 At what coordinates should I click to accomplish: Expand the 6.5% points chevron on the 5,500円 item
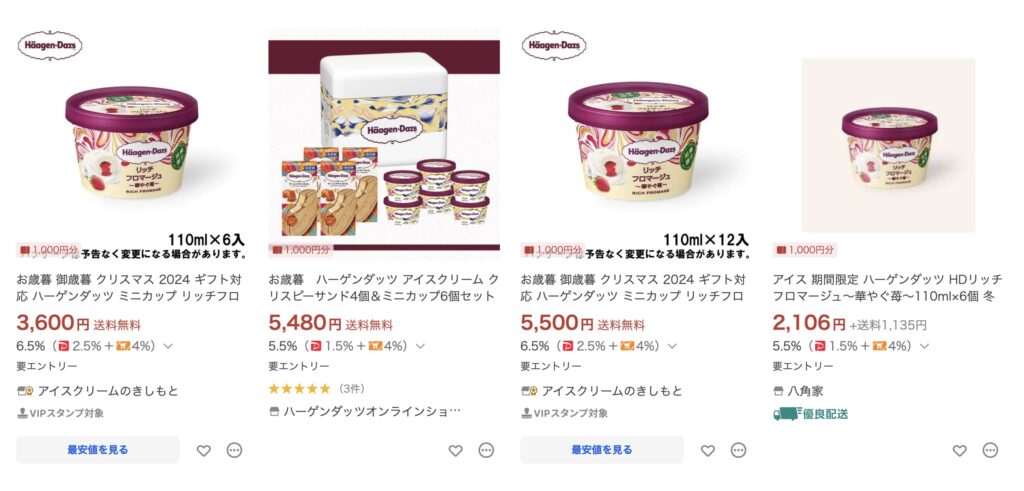(x=673, y=346)
